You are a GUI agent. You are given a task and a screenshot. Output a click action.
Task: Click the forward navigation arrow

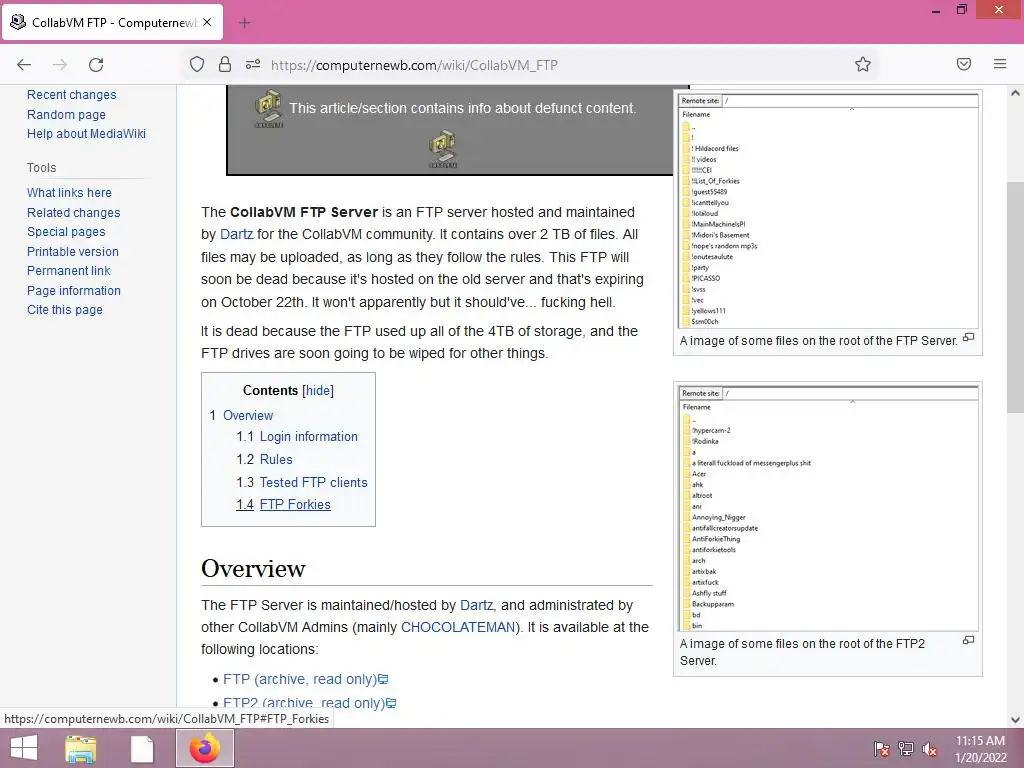click(x=60, y=65)
